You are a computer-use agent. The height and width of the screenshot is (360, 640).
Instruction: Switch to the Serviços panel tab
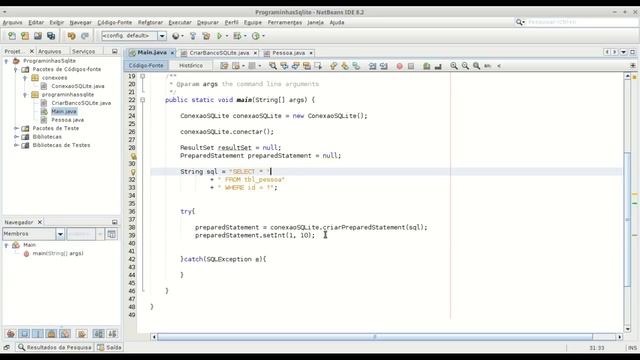pos(83,51)
